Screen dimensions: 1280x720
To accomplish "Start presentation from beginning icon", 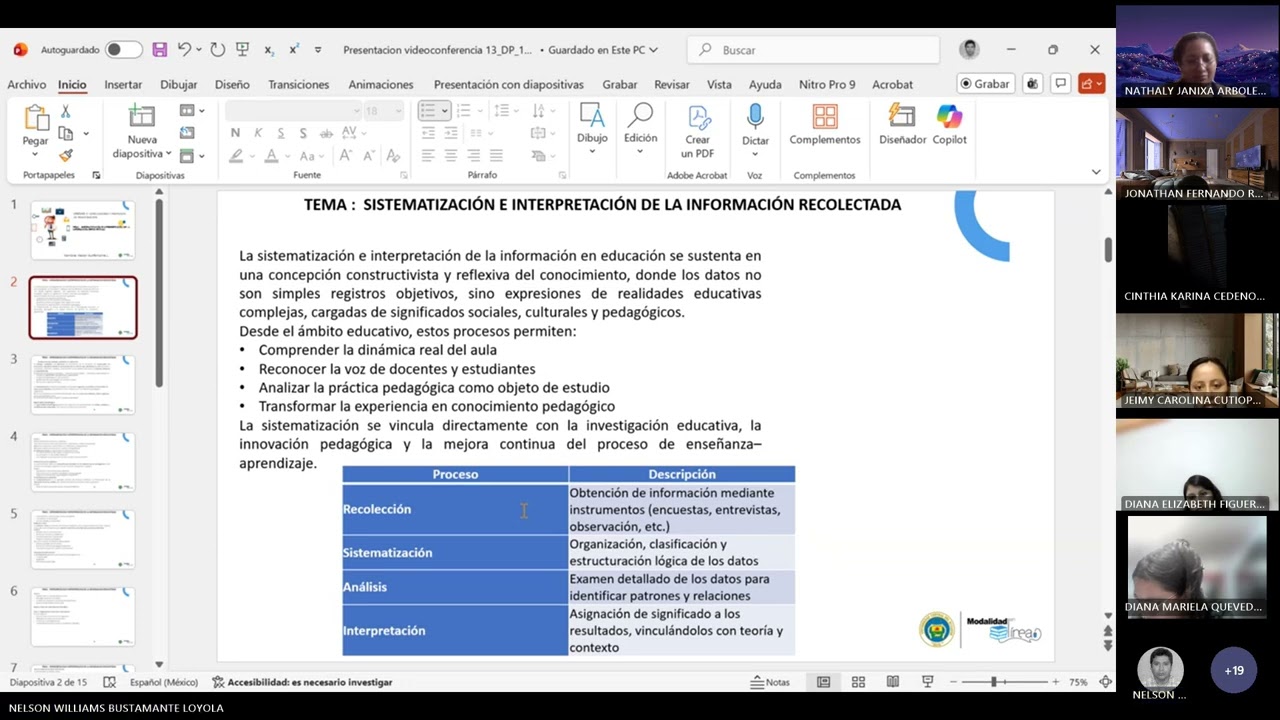I will [x=242, y=50].
